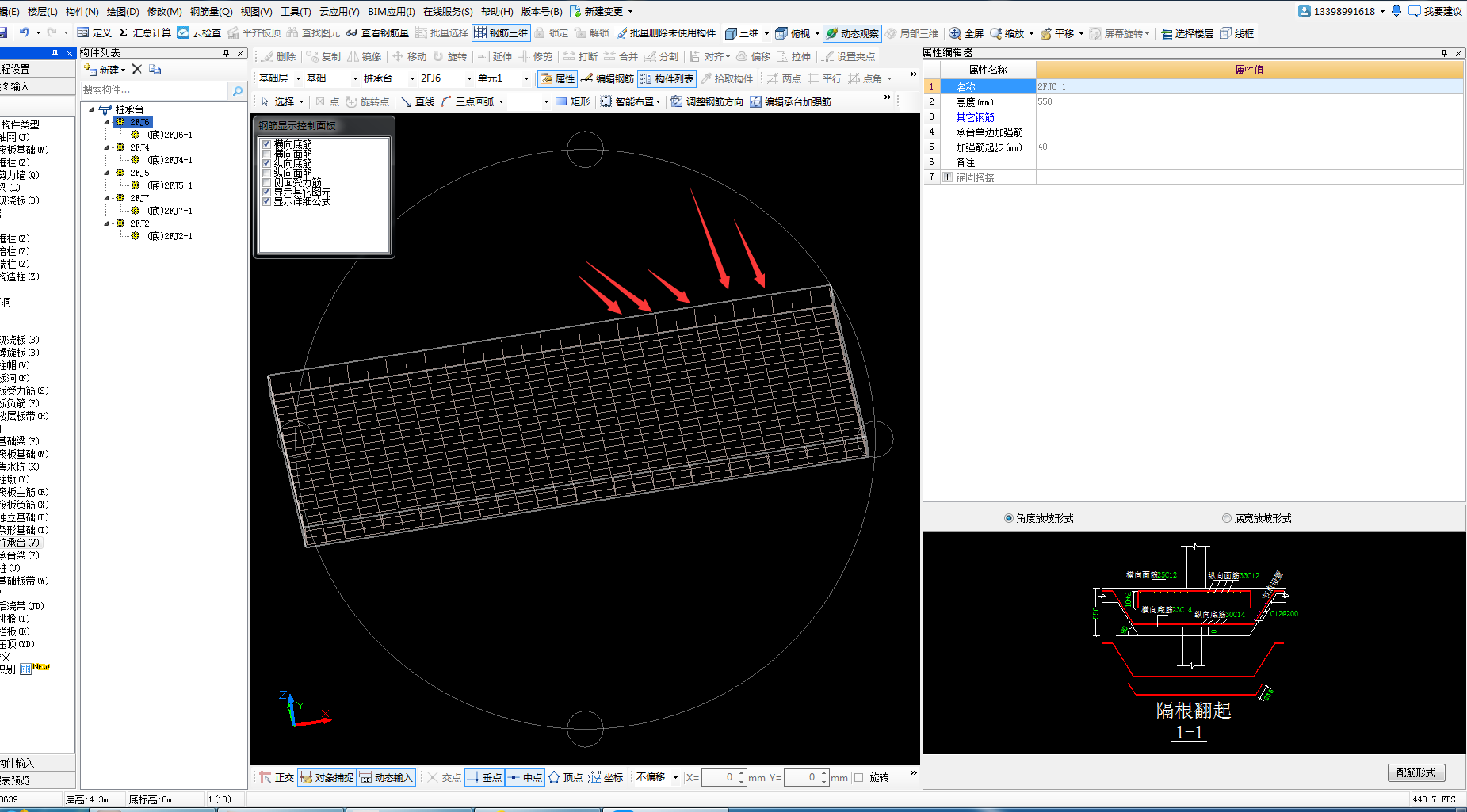Open 查看钢筋量 rebar quantity view
This screenshot has width=1467, height=812.
pos(377,33)
